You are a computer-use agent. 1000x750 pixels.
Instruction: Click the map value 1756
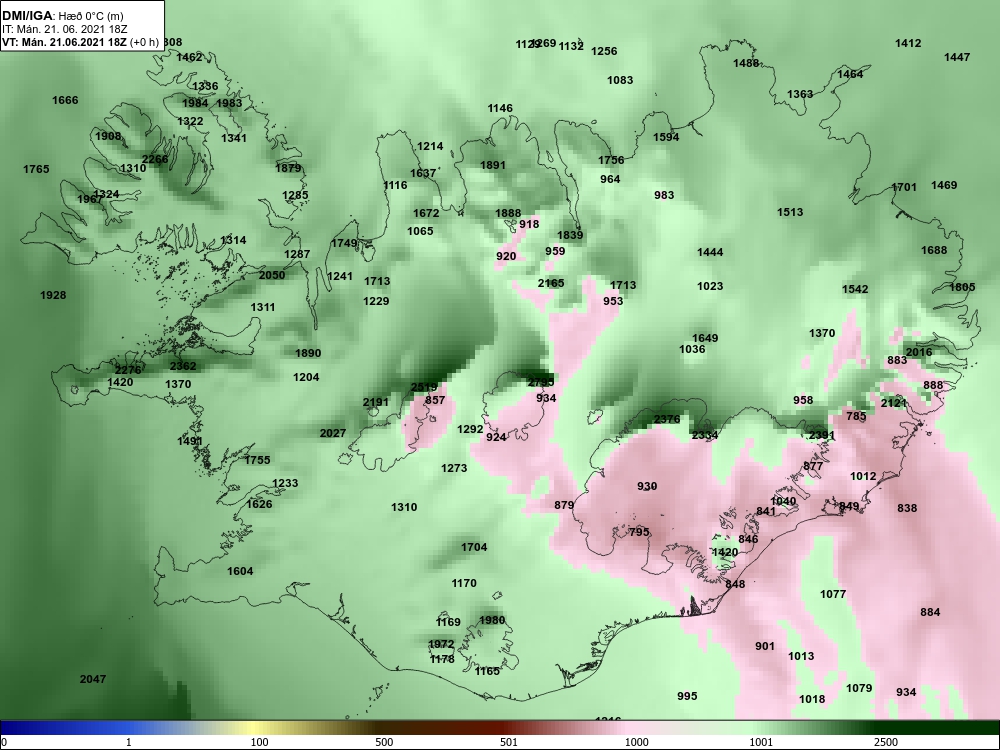pos(611,160)
